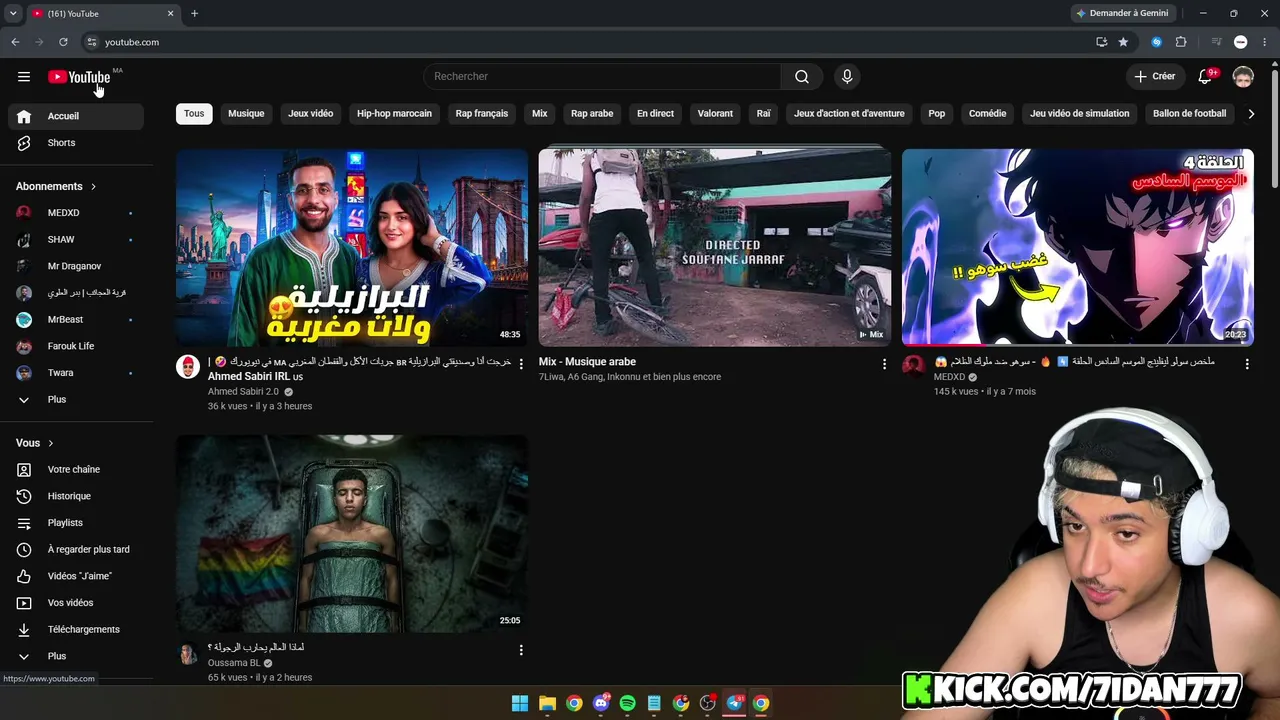Click Demander à Gemini button
1280x720 pixels.
pyautogui.click(x=1124, y=13)
